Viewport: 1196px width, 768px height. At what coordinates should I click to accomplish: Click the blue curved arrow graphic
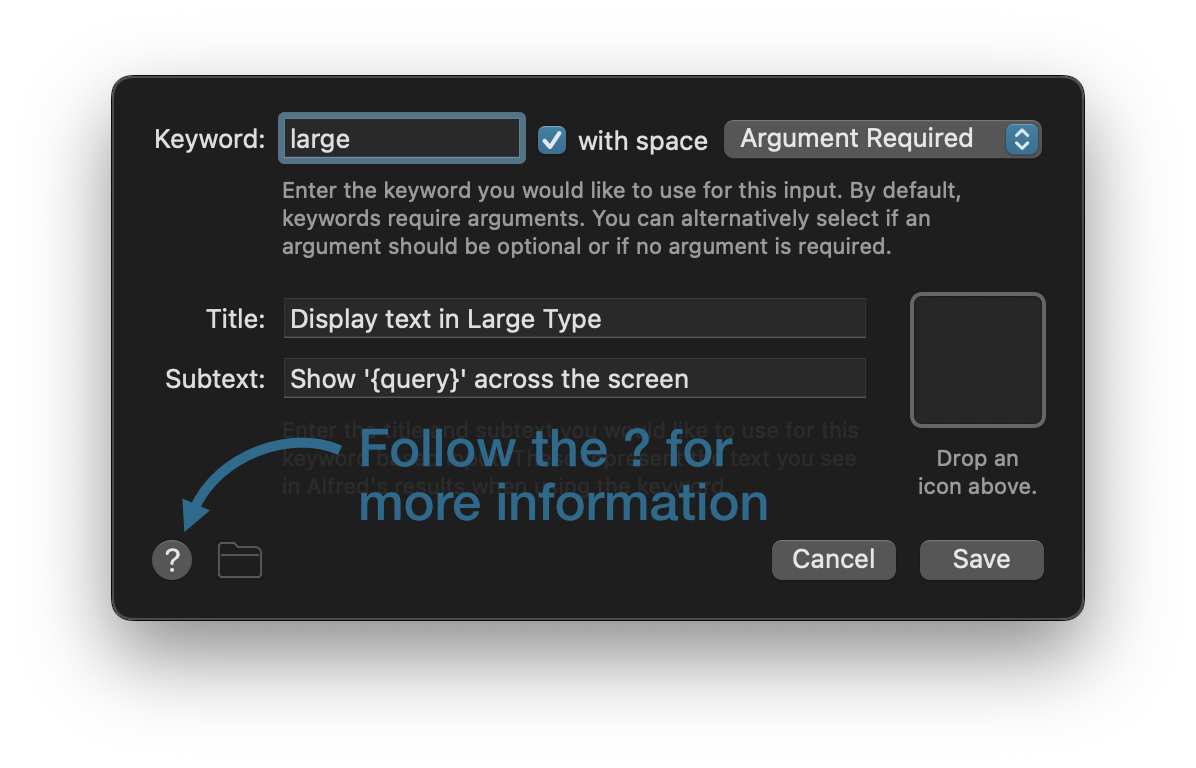coord(250,475)
